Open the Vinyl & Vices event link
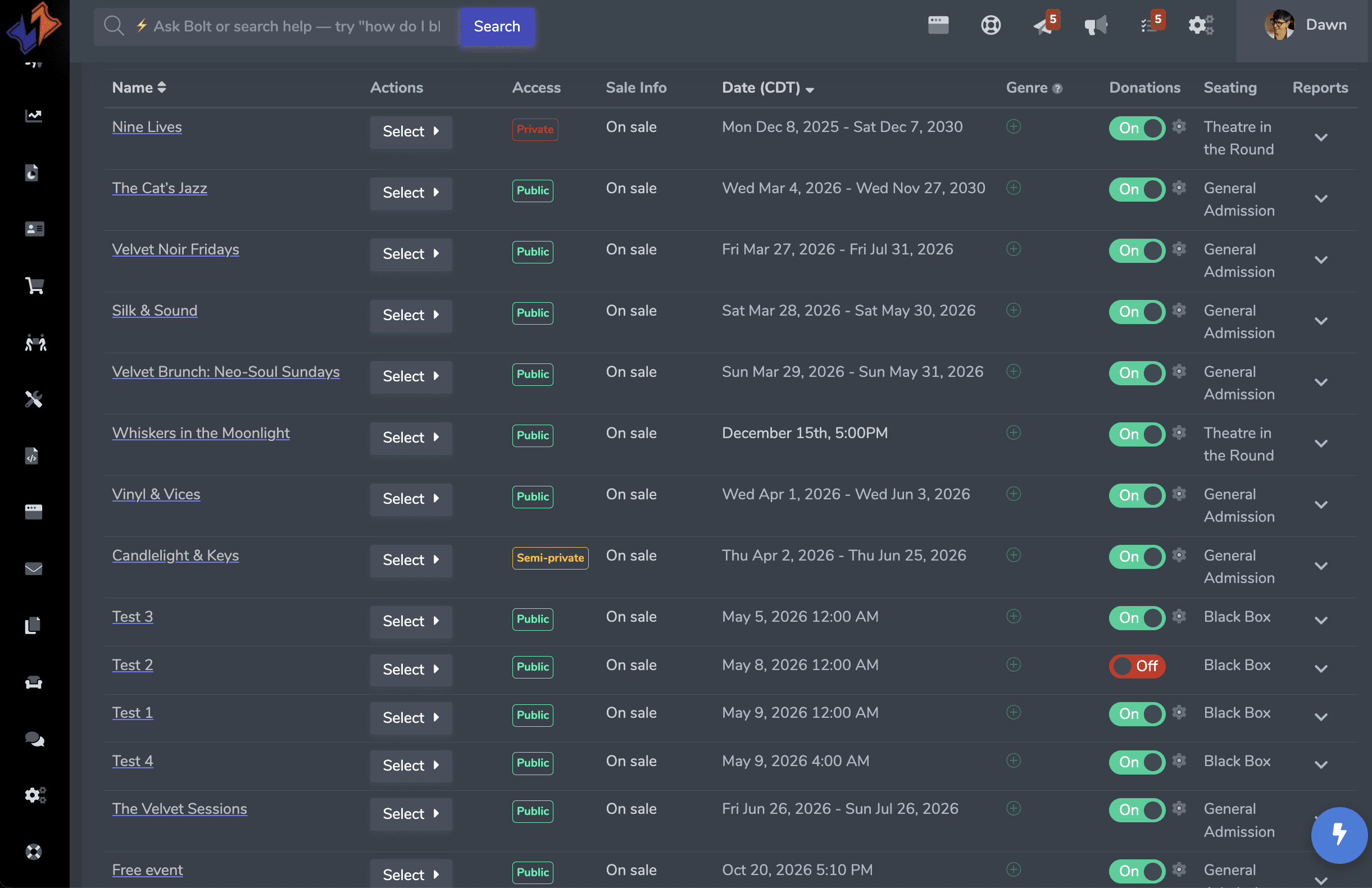The width and height of the screenshot is (1372, 888). pos(156,494)
